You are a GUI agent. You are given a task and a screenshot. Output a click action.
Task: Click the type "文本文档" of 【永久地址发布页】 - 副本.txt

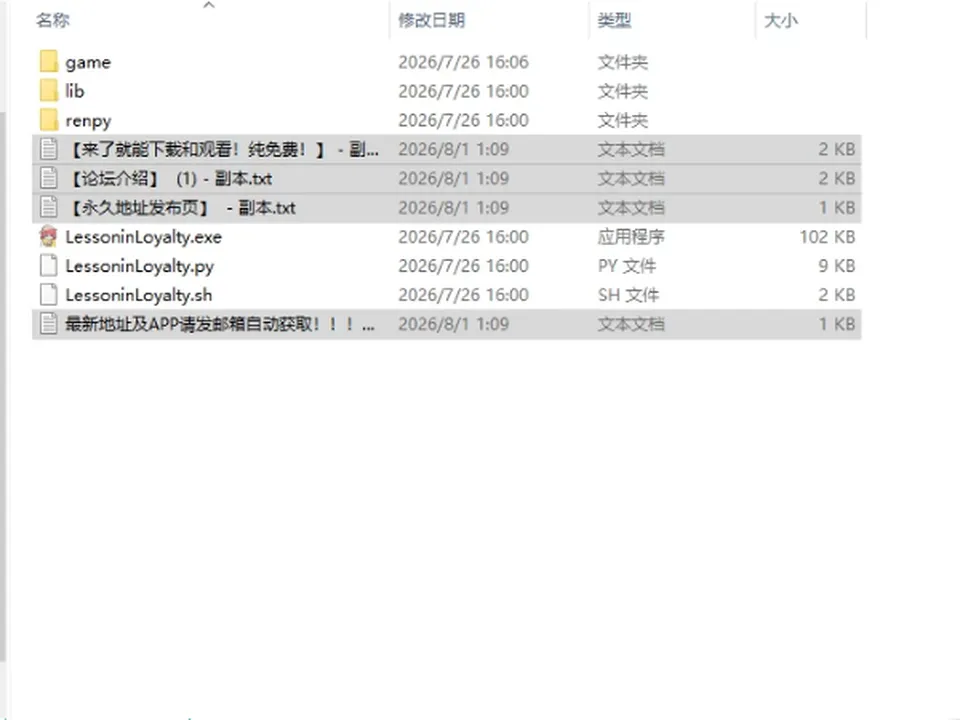coord(631,208)
